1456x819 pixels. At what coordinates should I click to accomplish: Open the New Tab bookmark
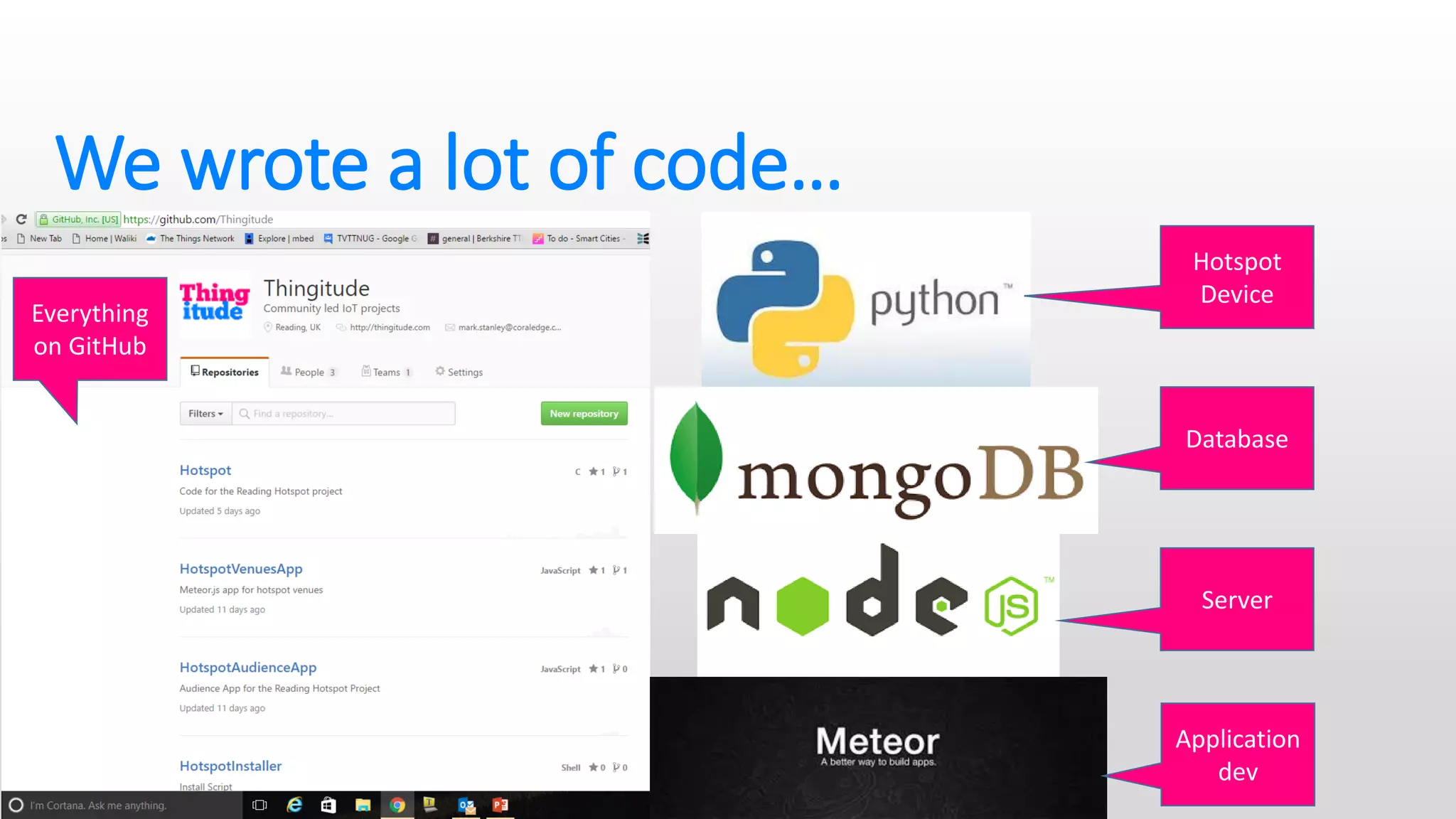click(x=39, y=239)
